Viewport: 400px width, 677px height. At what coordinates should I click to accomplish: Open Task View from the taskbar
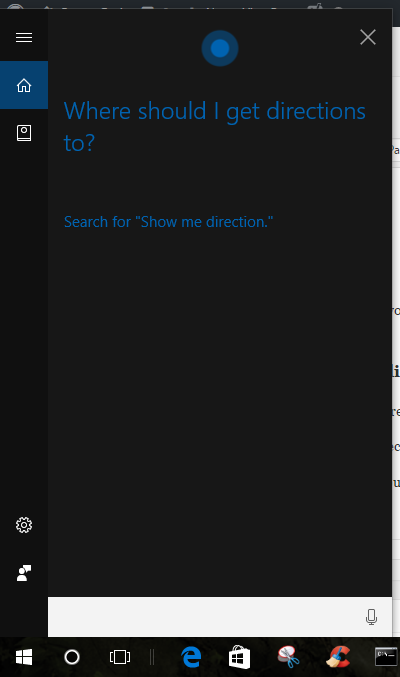click(x=120, y=657)
